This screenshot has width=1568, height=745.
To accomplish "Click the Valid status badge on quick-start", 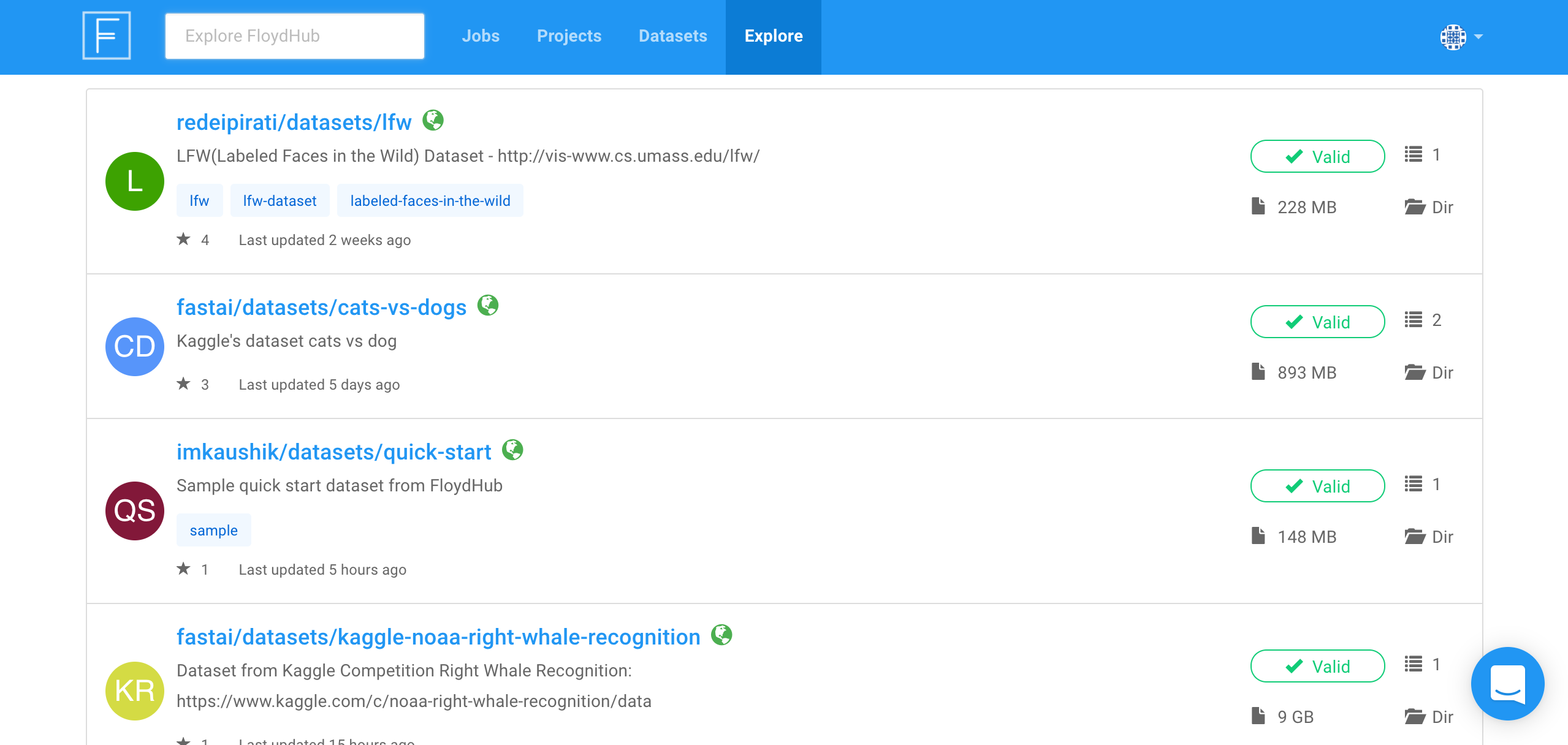I will 1317,486.
